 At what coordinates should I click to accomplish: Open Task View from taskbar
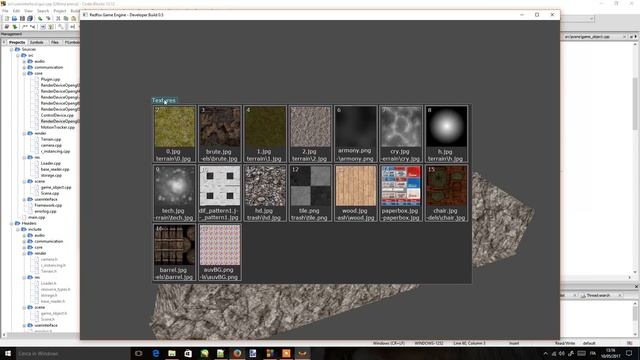click(139, 353)
